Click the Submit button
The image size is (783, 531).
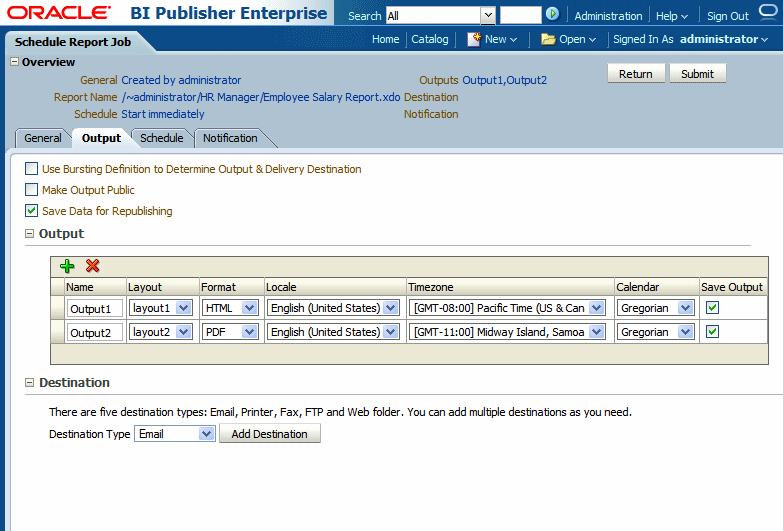pyautogui.click(x=698, y=73)
